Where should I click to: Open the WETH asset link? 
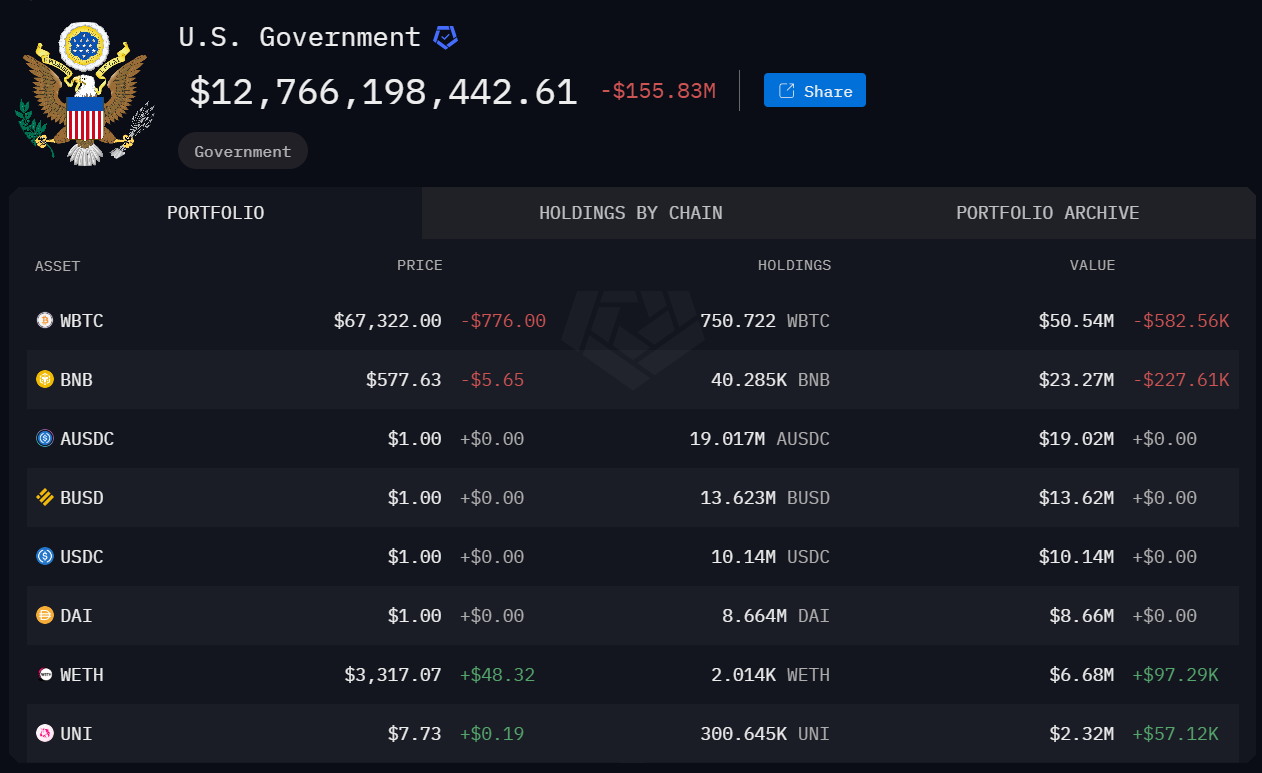(82, 675)
